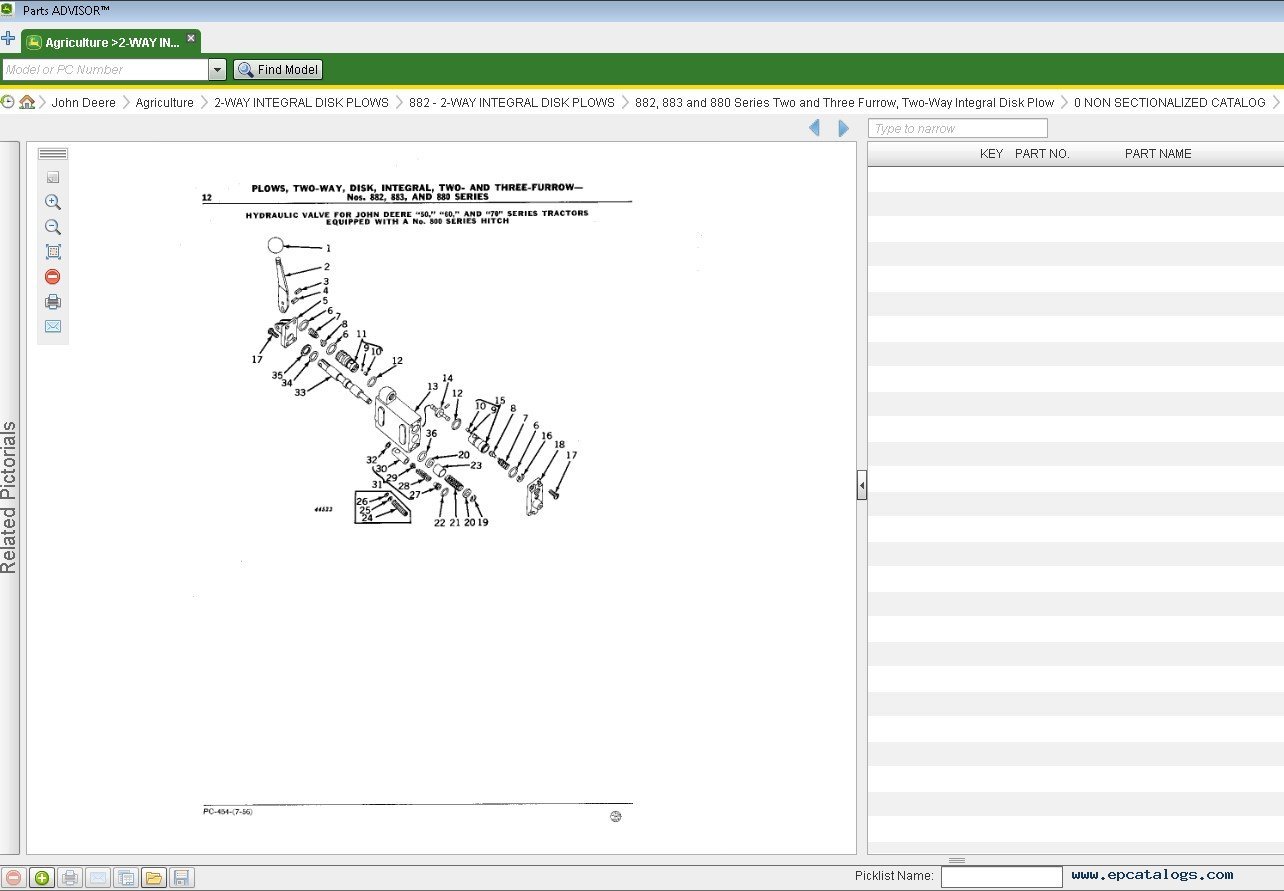
Task: Click the green add-to-picklist icon at the bottom
Action: point(42,877)
